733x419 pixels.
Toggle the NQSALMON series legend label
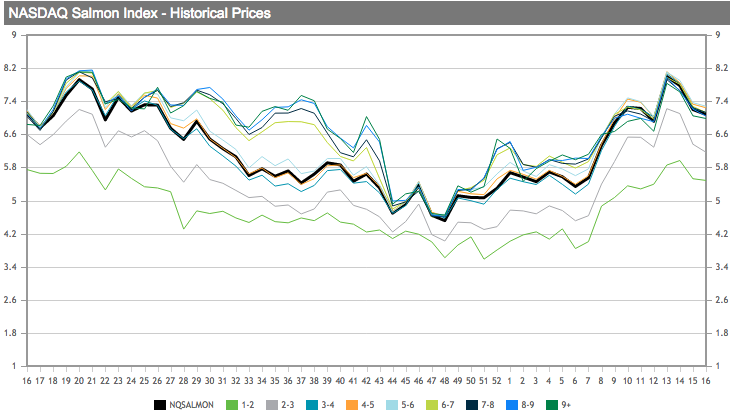pyautogui.click(x=191, y=405)
